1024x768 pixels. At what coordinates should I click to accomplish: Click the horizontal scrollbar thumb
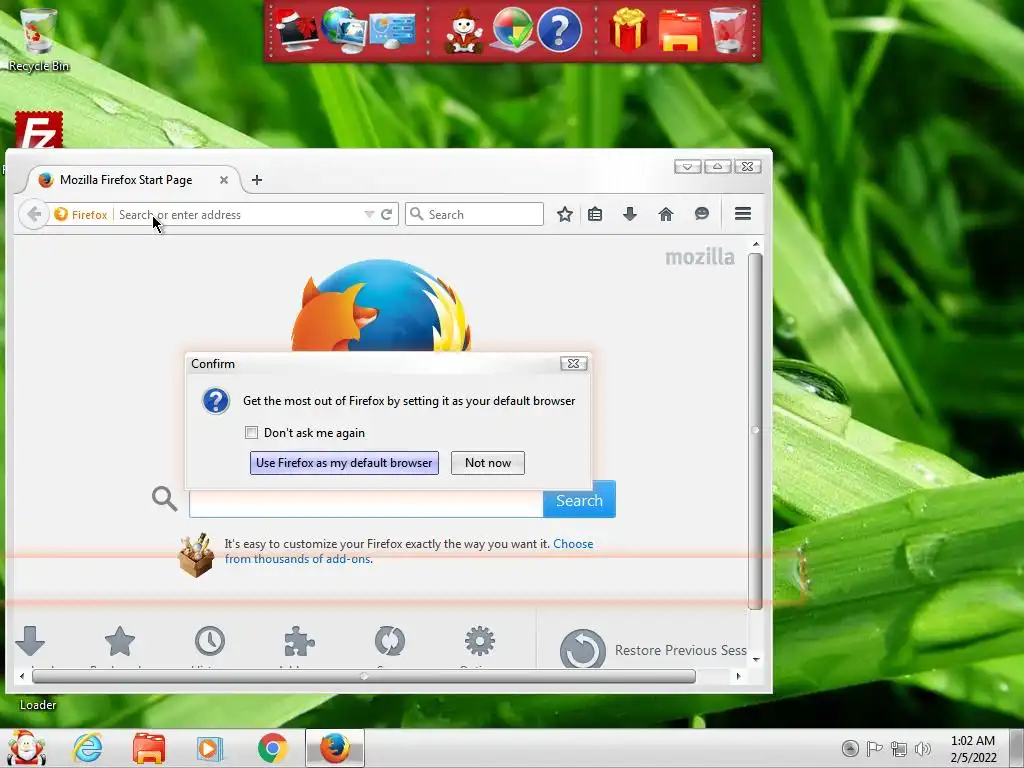pos(364,677)
